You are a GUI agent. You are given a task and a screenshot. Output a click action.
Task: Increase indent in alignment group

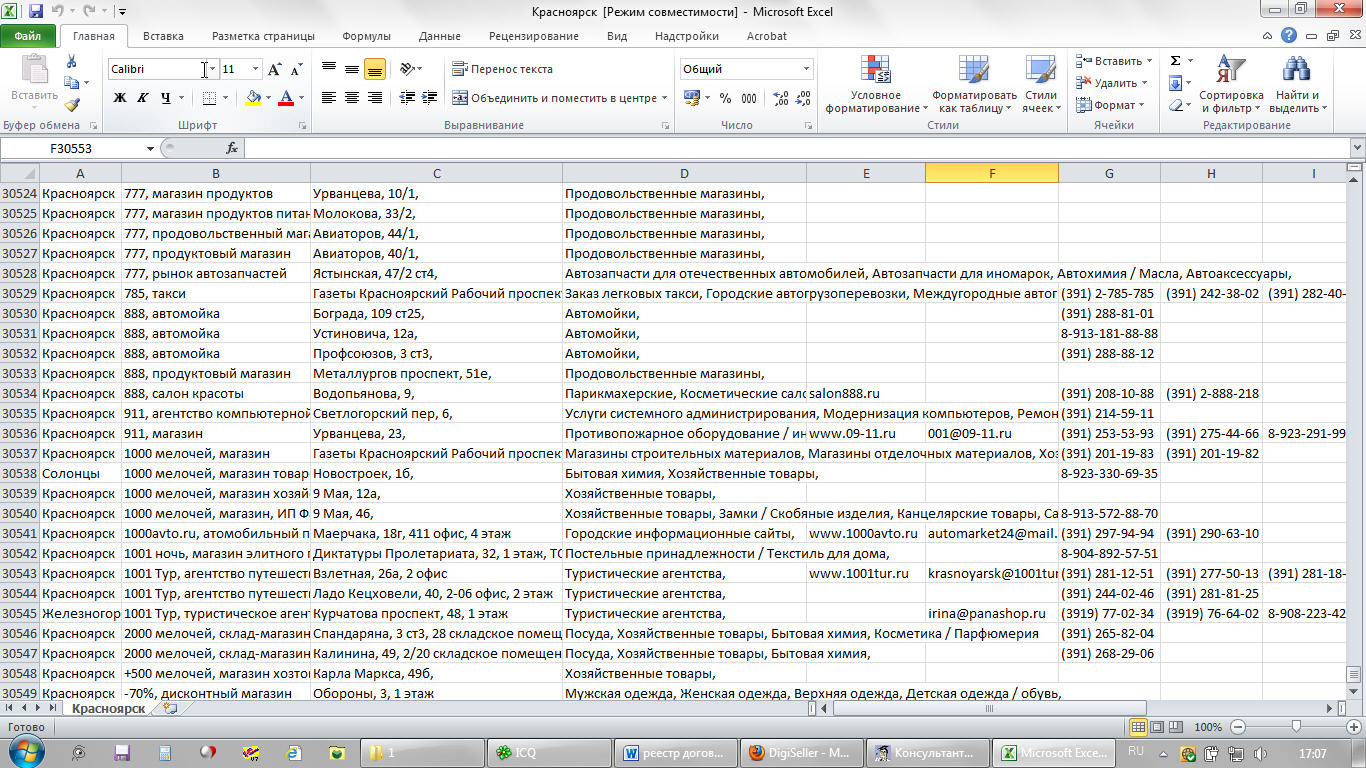click(430, 98)
